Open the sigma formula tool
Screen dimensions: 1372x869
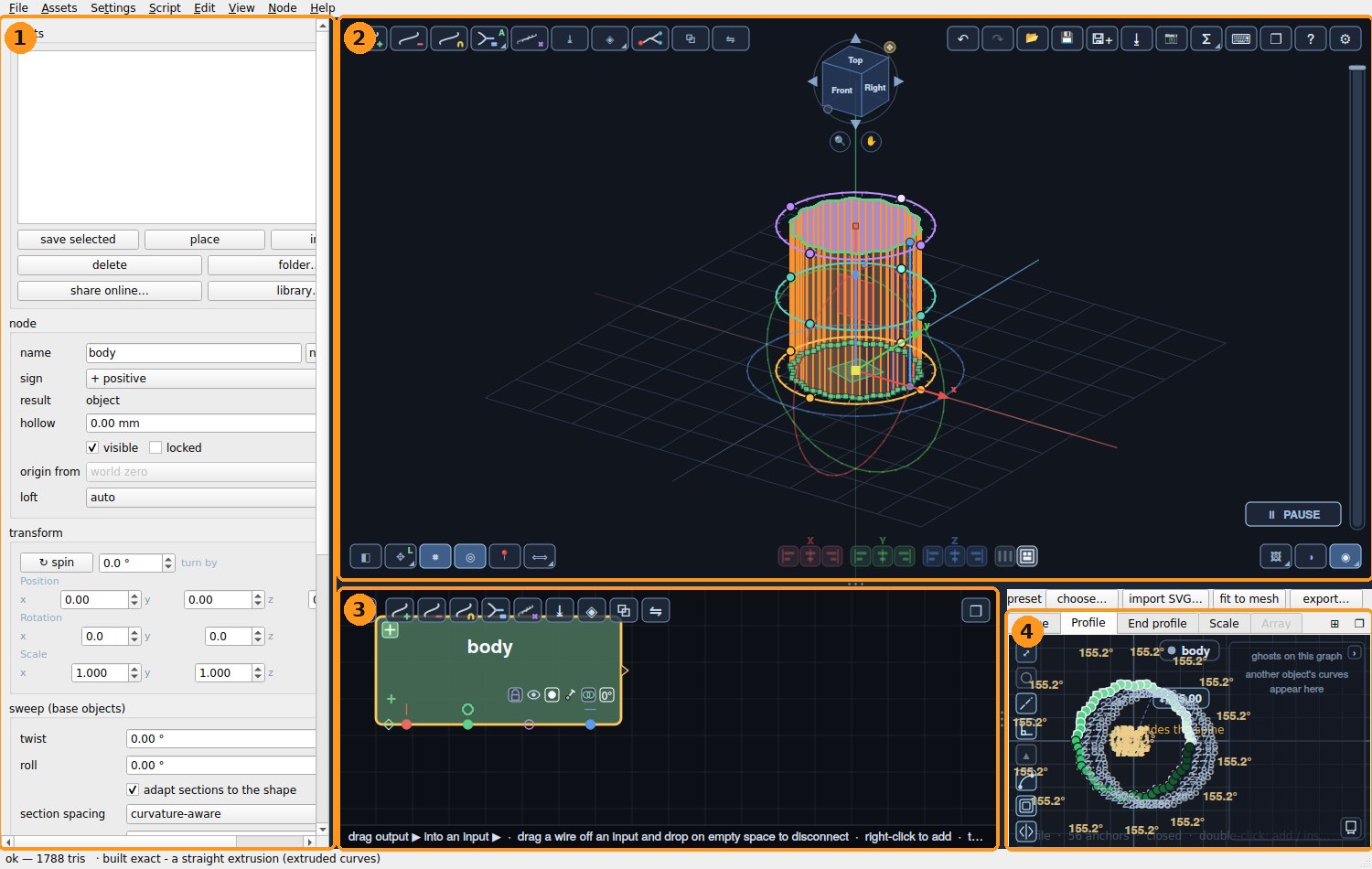tap(1206, 38)
